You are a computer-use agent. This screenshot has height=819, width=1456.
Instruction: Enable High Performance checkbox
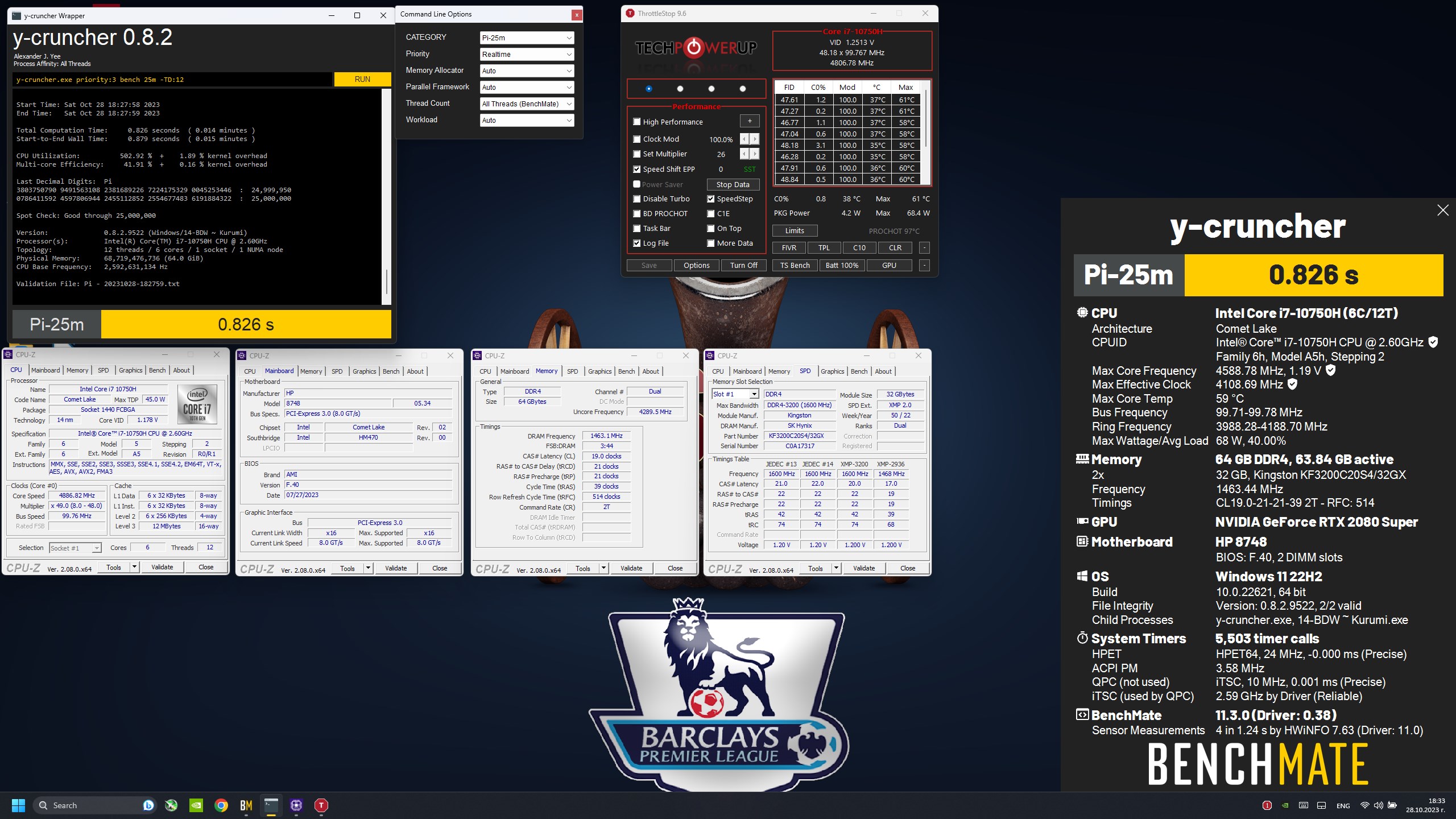[637, 122]
